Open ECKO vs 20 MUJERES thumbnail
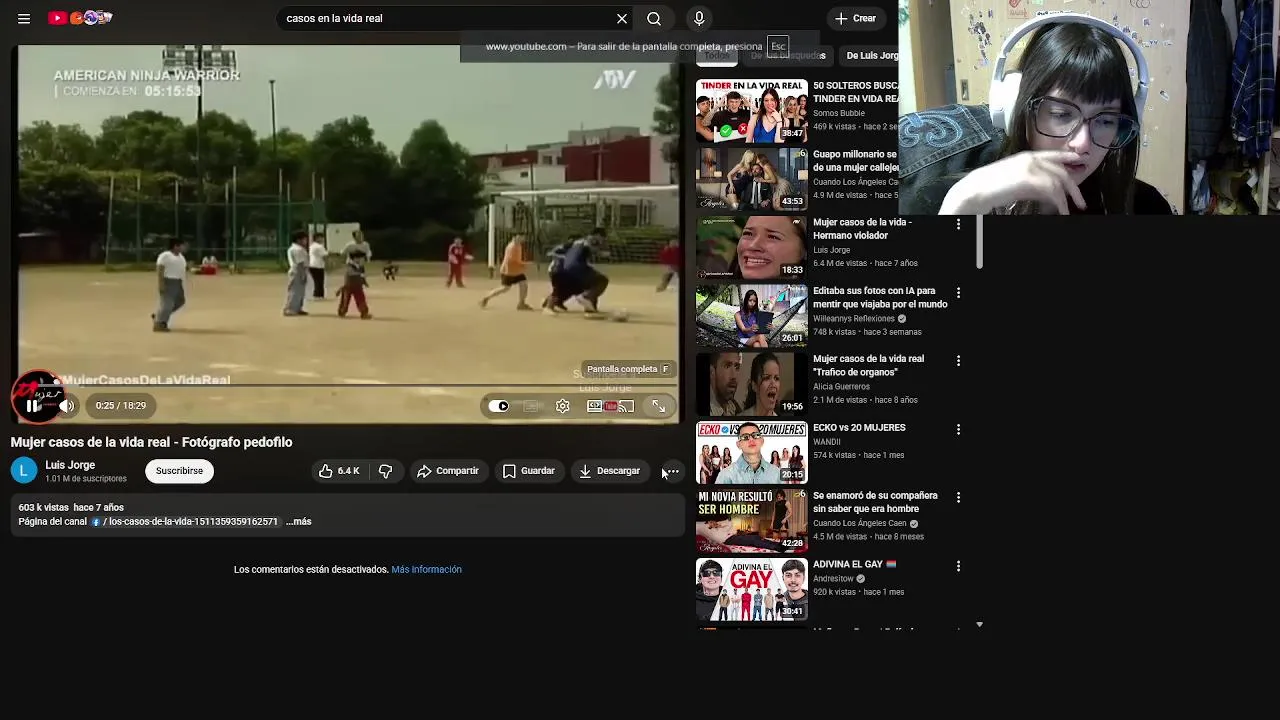 click(x=752, y=452)
